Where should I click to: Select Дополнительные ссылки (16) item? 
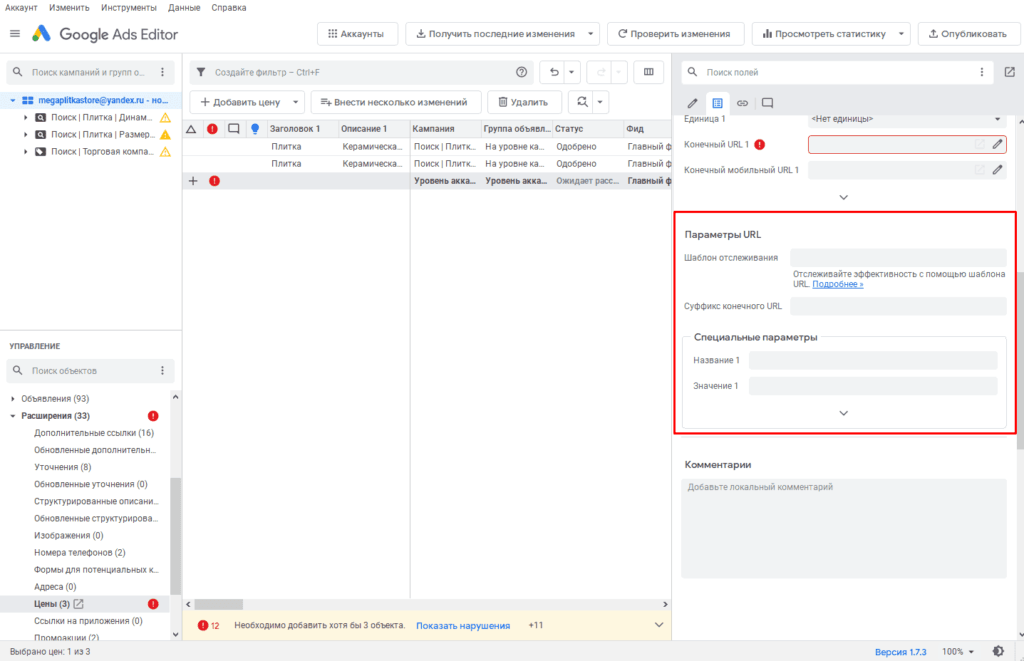point(93,433)
